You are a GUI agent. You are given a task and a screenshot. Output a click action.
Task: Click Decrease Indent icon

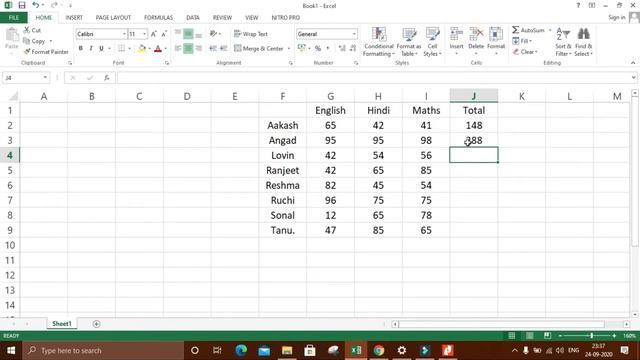click(x=213, y=49)
